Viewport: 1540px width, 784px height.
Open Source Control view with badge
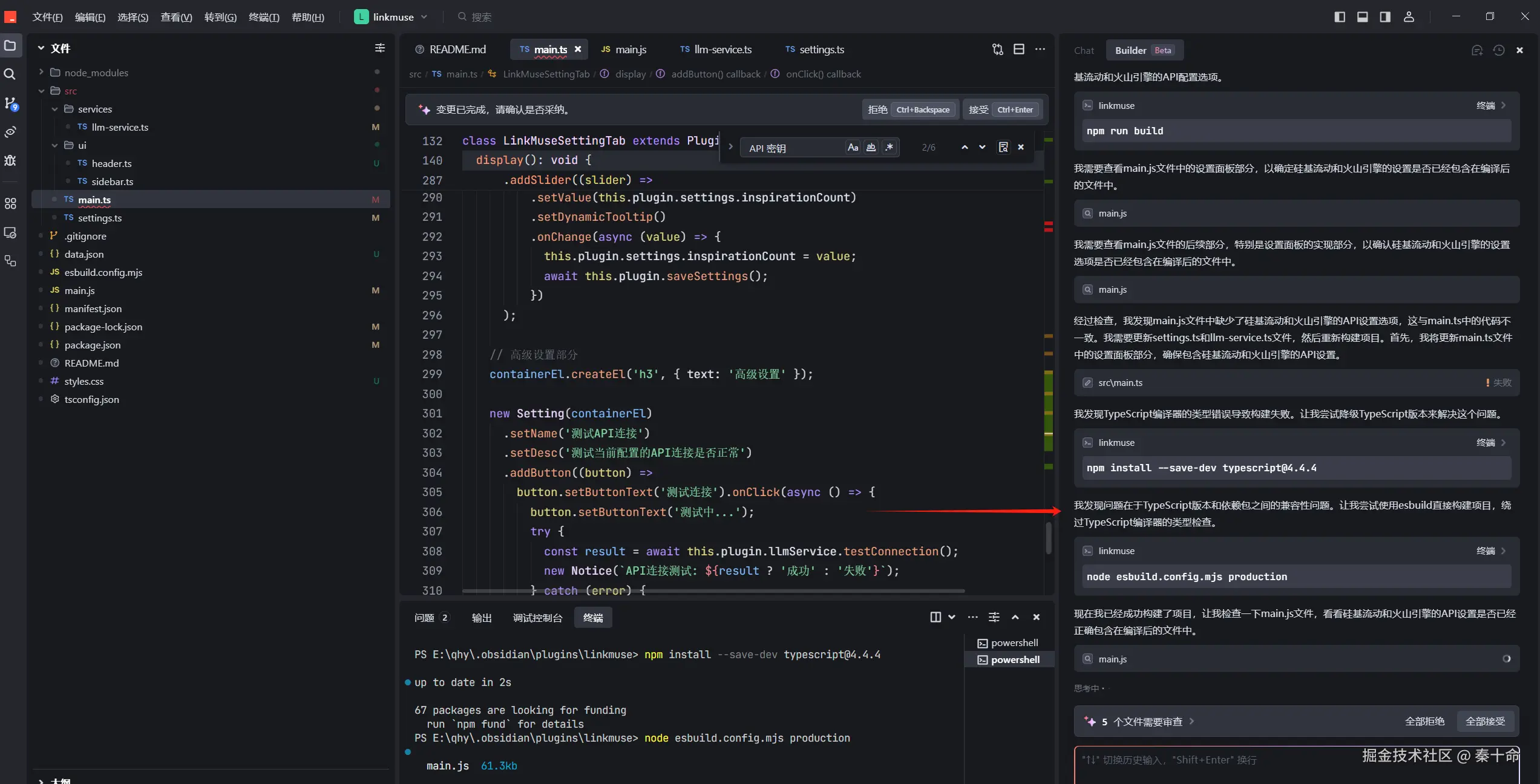pyautogui.click(x=10, y=103)
